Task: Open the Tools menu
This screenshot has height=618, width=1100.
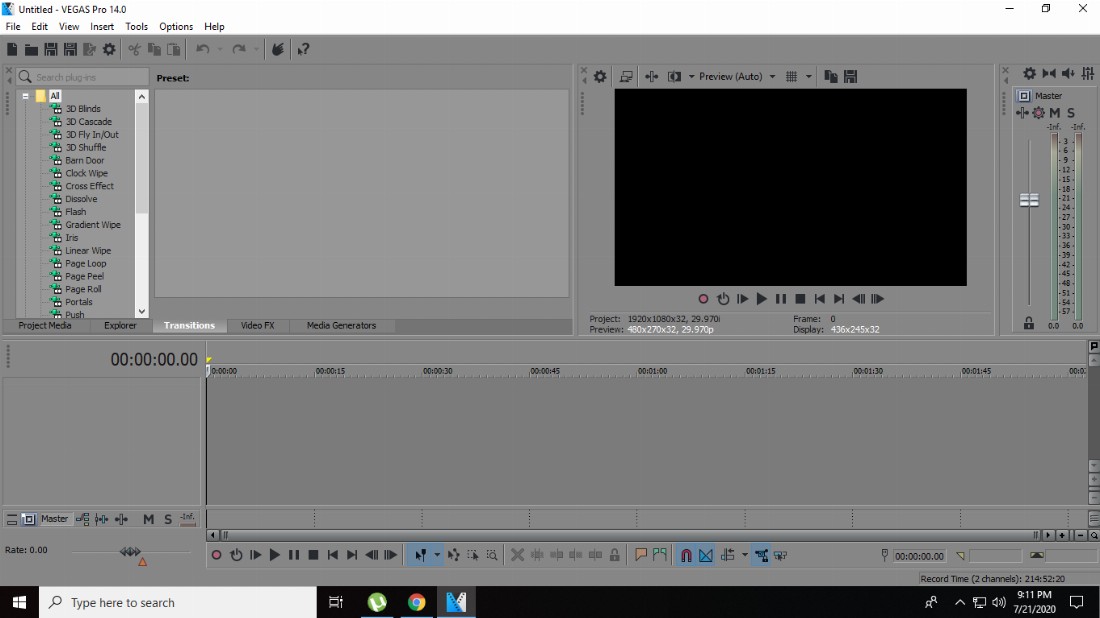Action: tap(136, 27)
